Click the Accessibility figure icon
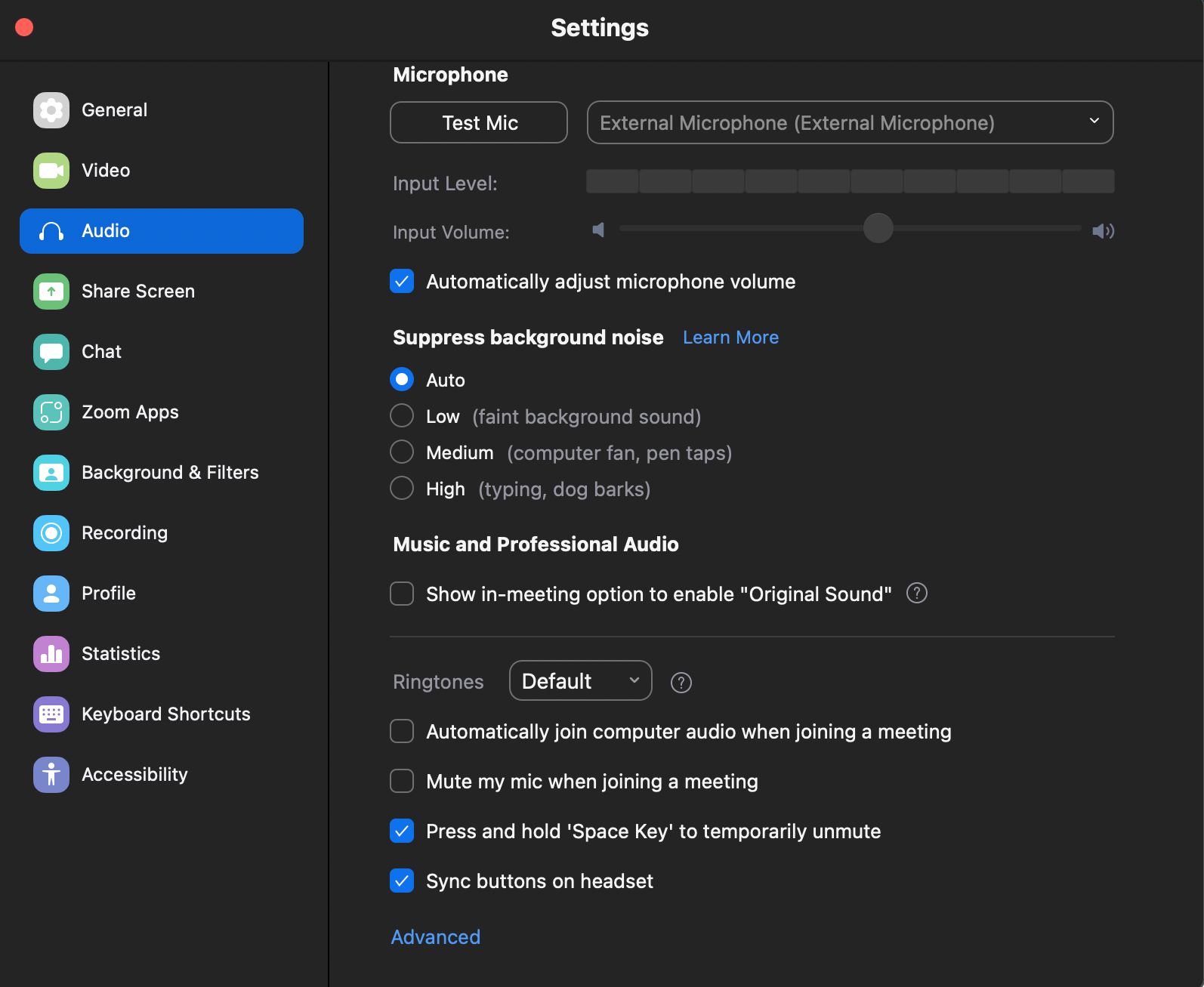The image size is (1204, 987). 51,775
